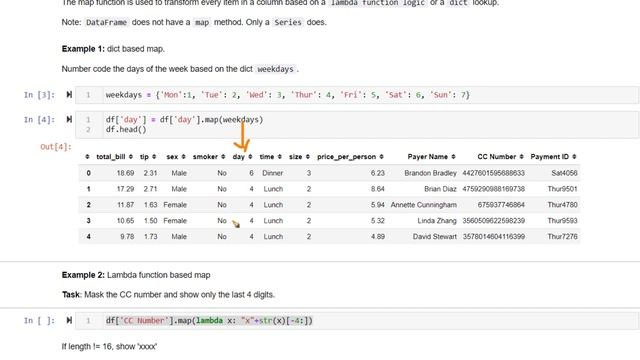Select CC Number 675937746864

pyautogui.click(x=501, y=205)
